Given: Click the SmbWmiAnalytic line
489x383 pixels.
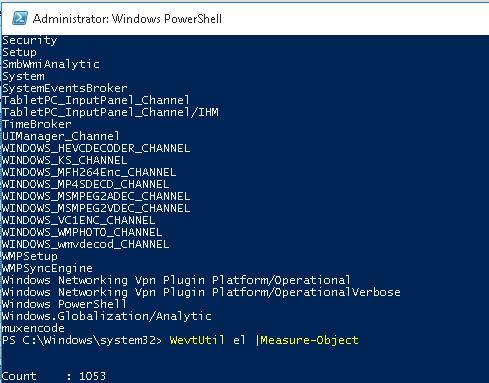Looking at the screenshot, I should point(51,64).
